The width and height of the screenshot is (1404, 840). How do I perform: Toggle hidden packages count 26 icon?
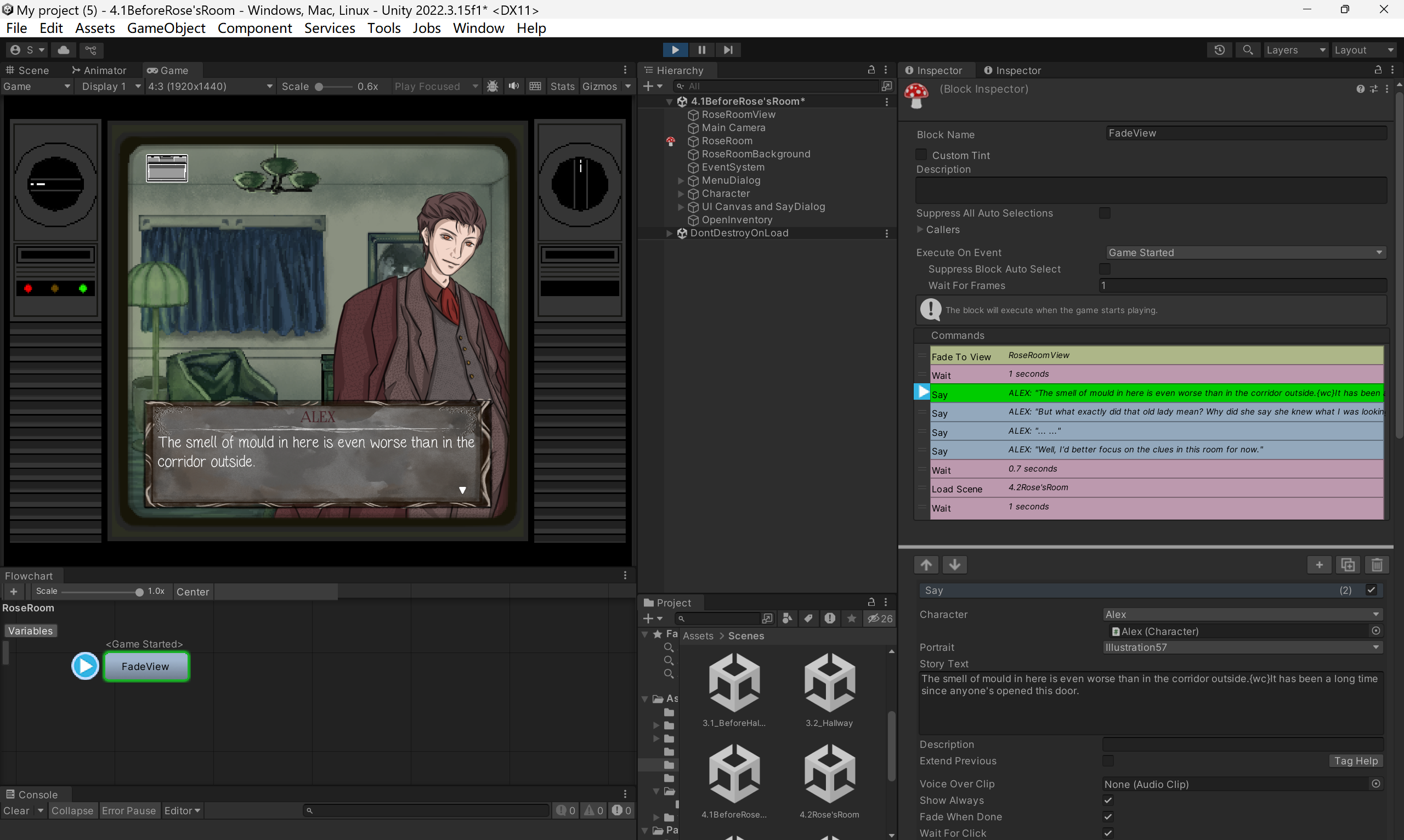tap(880, 618)
